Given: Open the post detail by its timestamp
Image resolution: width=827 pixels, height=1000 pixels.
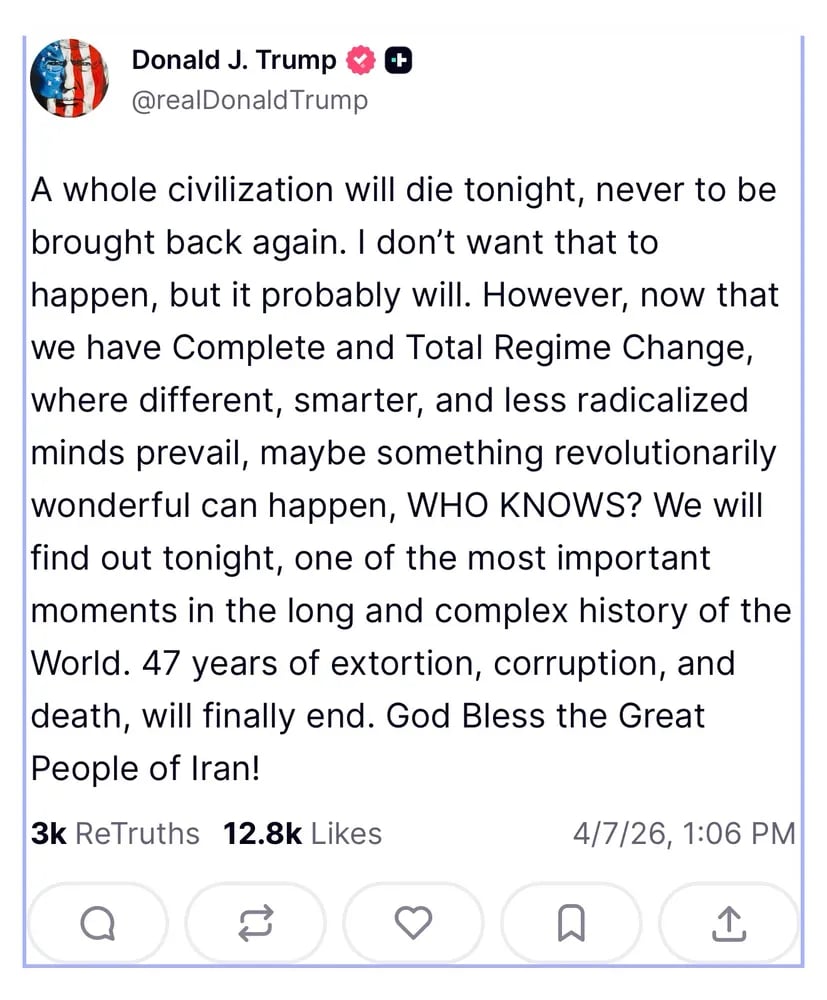Looking at the screenshot, I should (682, 832).
